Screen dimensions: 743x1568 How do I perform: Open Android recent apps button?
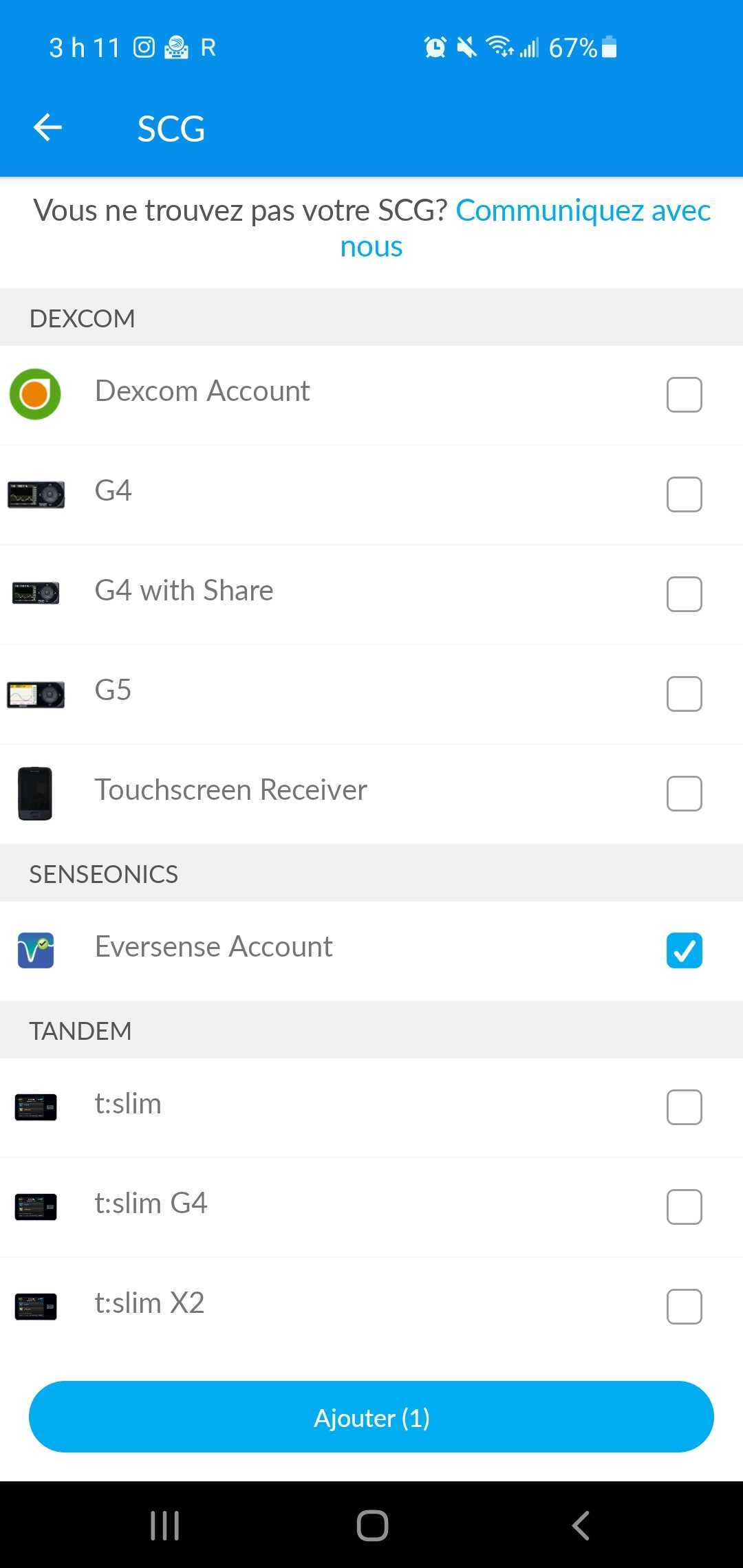click(165, 1525)
